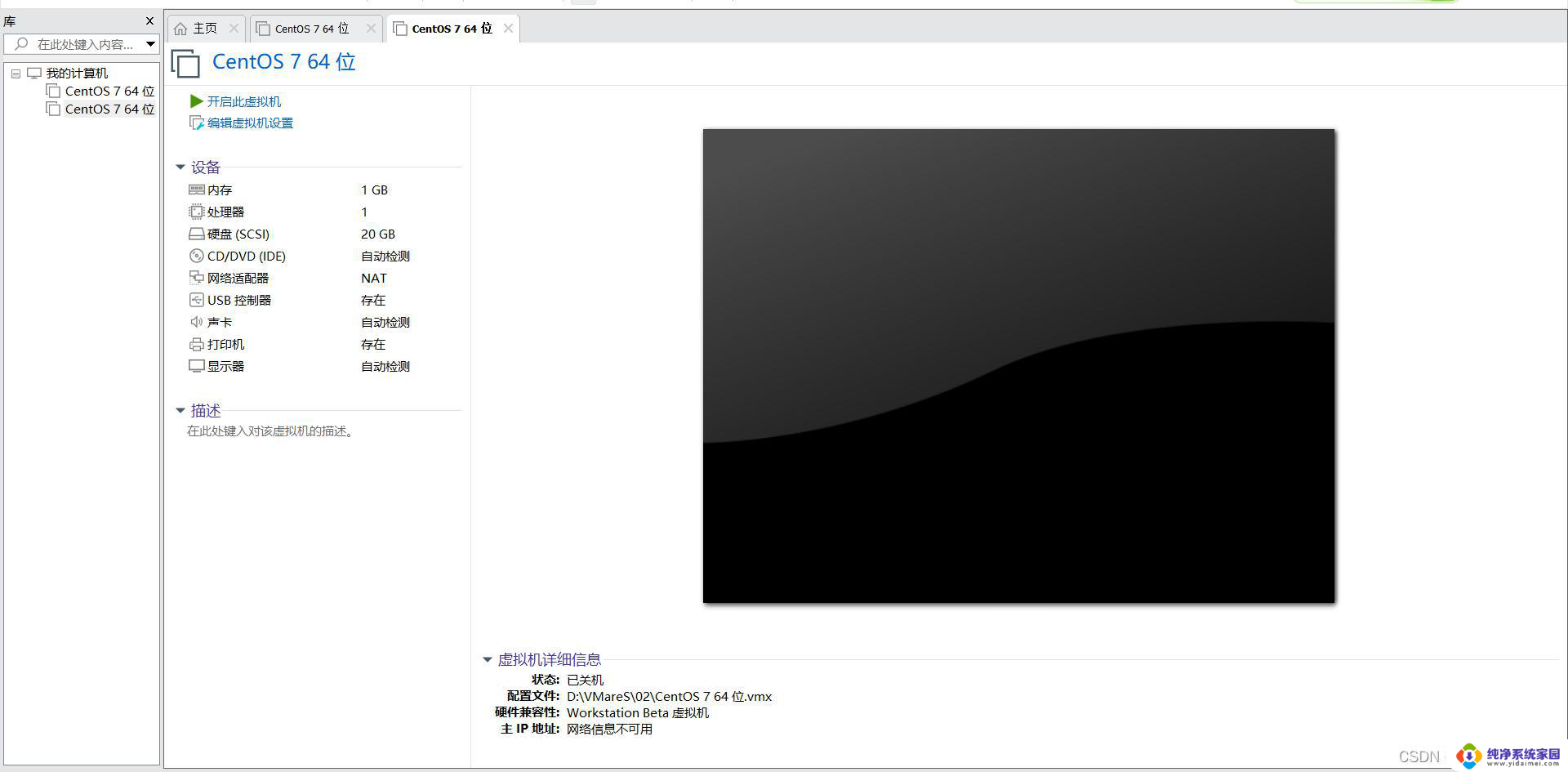Select the printer icon next to 打印机

click(196, 344)
